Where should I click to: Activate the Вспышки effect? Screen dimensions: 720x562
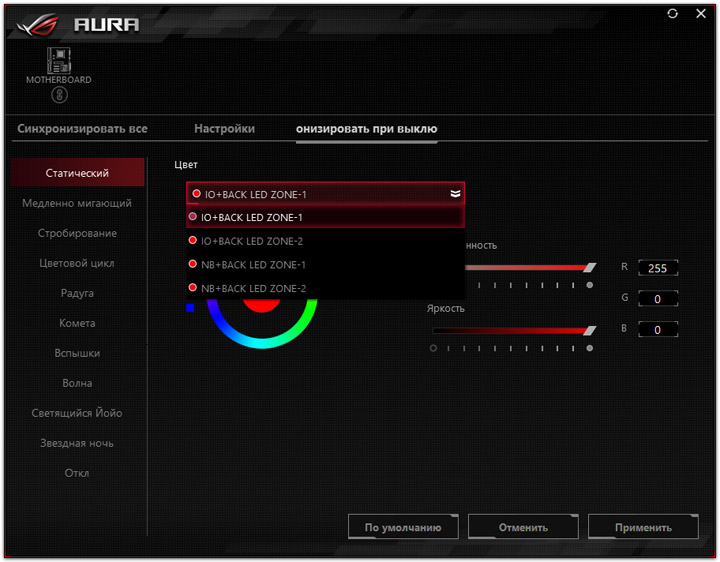click(77, 353)
